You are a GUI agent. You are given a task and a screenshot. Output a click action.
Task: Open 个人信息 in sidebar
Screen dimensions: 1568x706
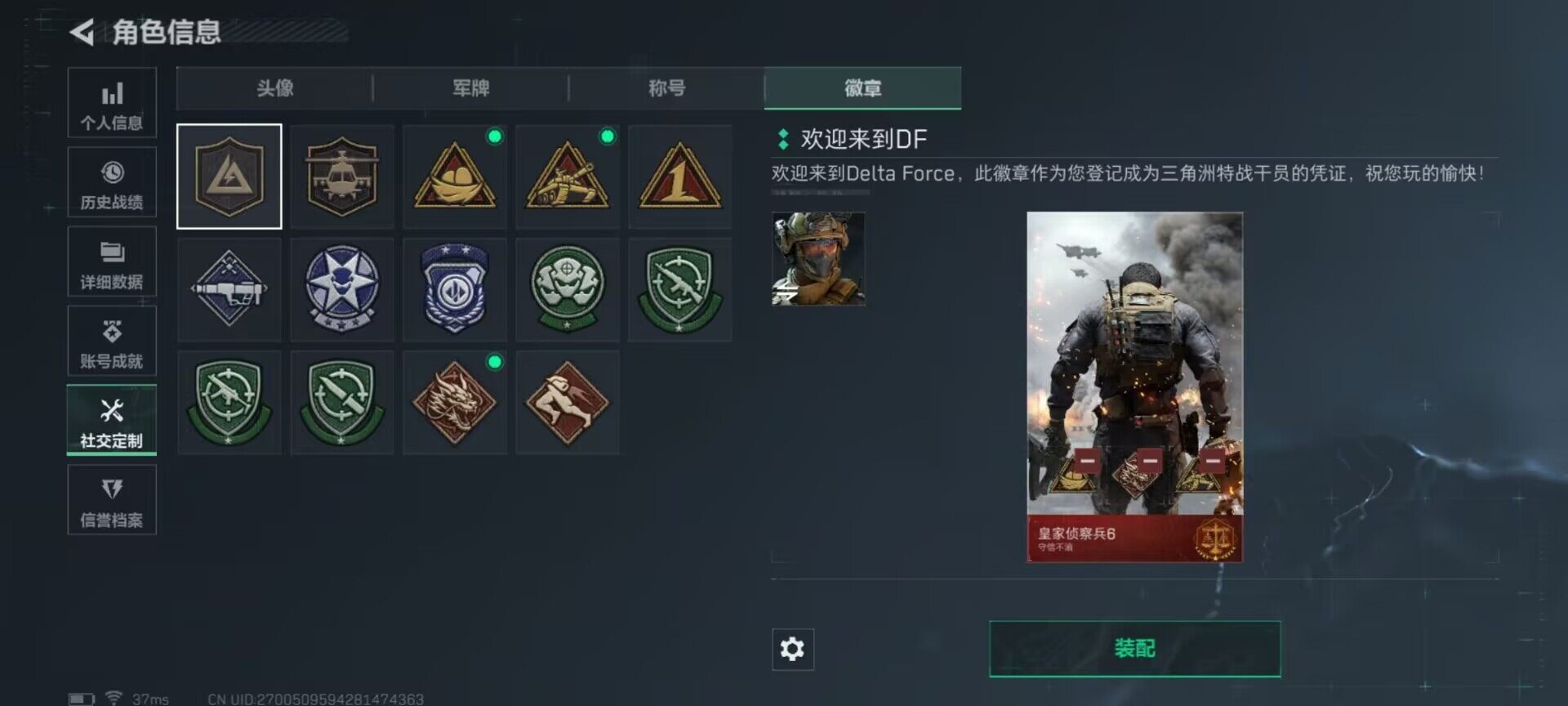coord(112,103)
